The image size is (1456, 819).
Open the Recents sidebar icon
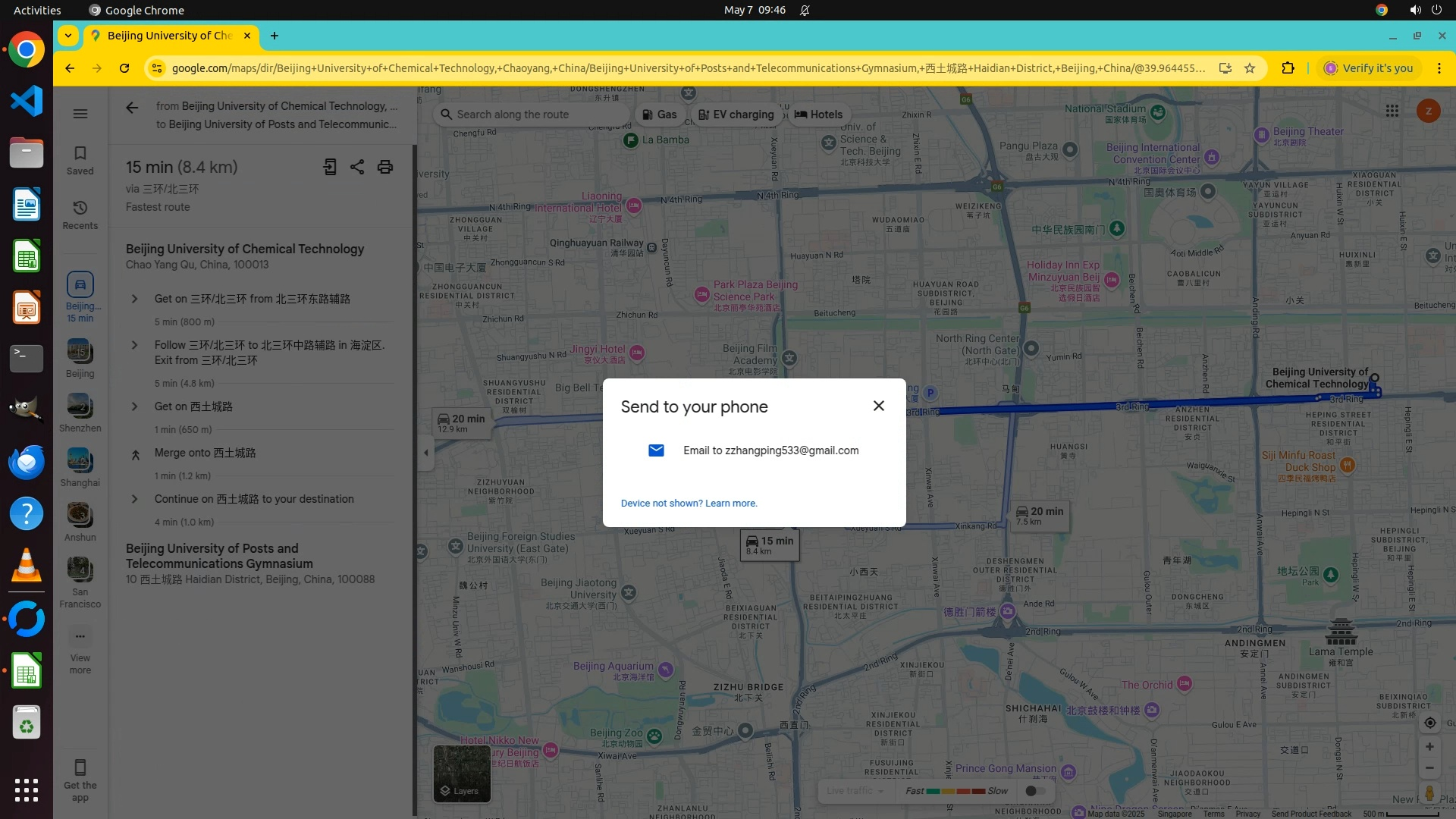point(80,215)
